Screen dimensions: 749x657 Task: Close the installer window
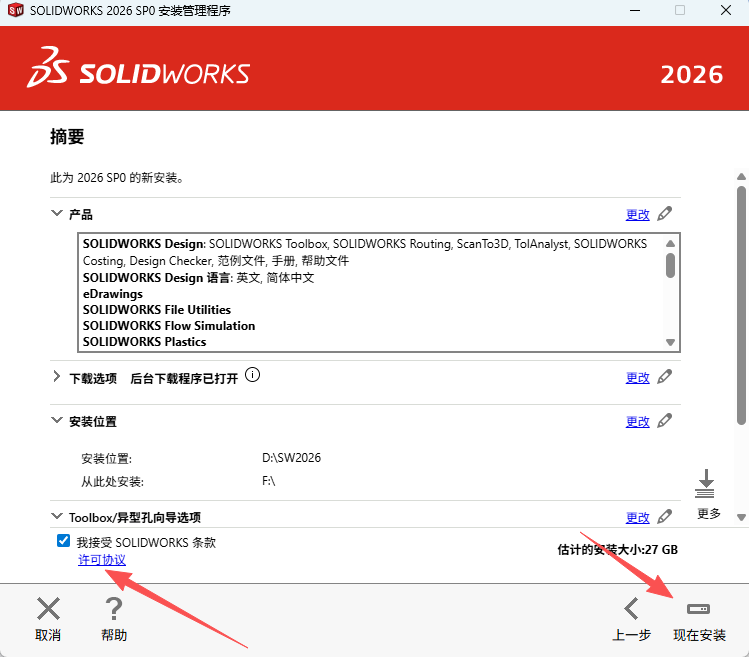coord(726,10)
